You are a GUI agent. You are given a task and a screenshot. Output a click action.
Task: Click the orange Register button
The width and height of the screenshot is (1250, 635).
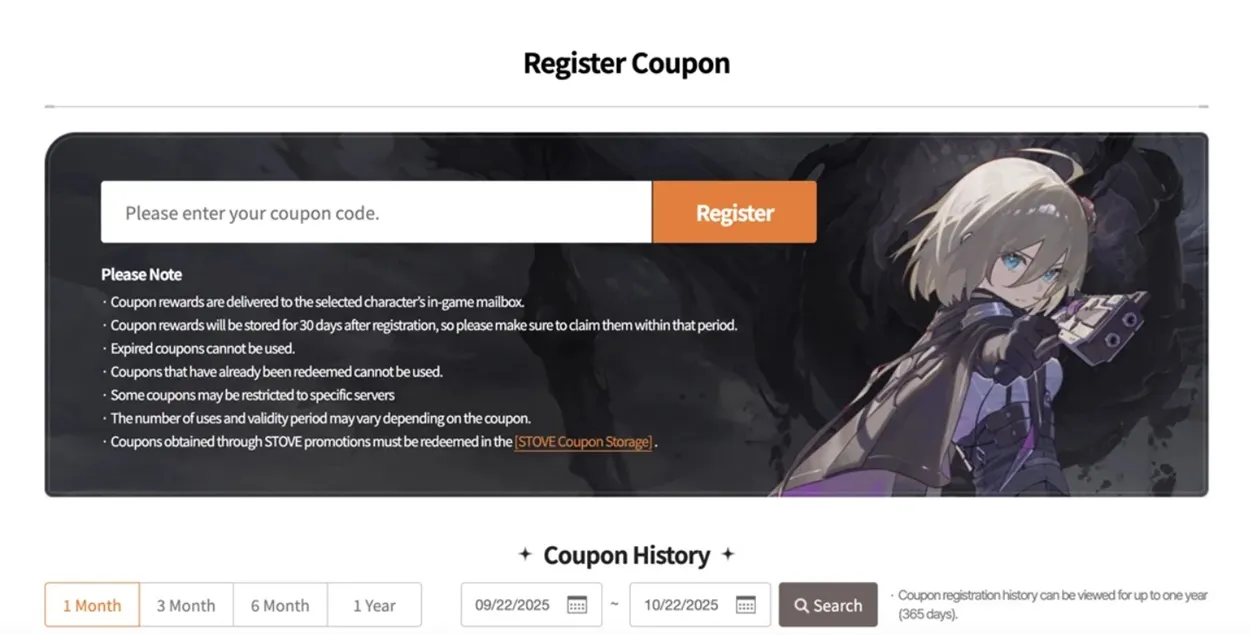pyautogui.click(x=735, y=212)
